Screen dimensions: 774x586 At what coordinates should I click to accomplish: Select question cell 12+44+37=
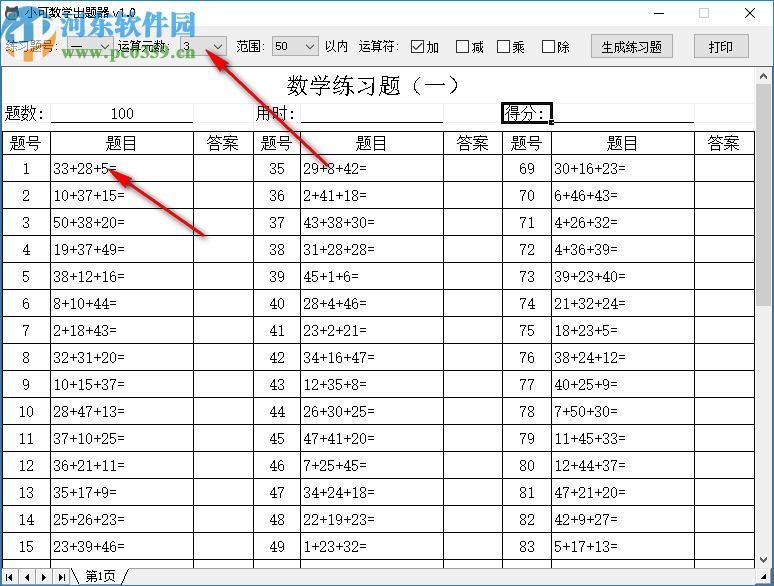click(623, 465)
